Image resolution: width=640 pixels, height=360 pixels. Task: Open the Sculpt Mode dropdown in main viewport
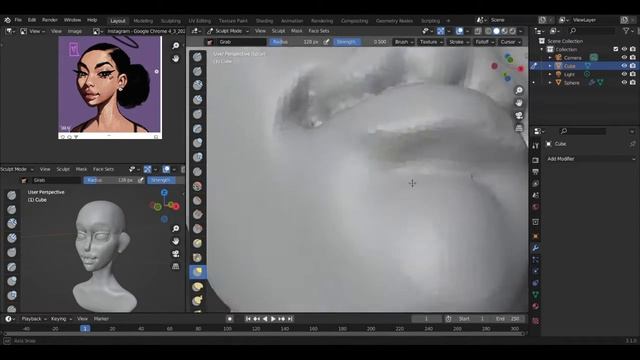[x=228, y=31]
